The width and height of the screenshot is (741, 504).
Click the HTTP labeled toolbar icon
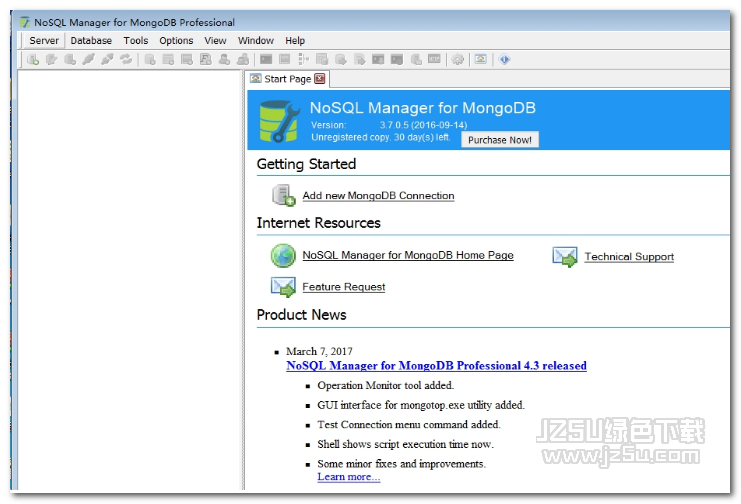pos(434,59)
